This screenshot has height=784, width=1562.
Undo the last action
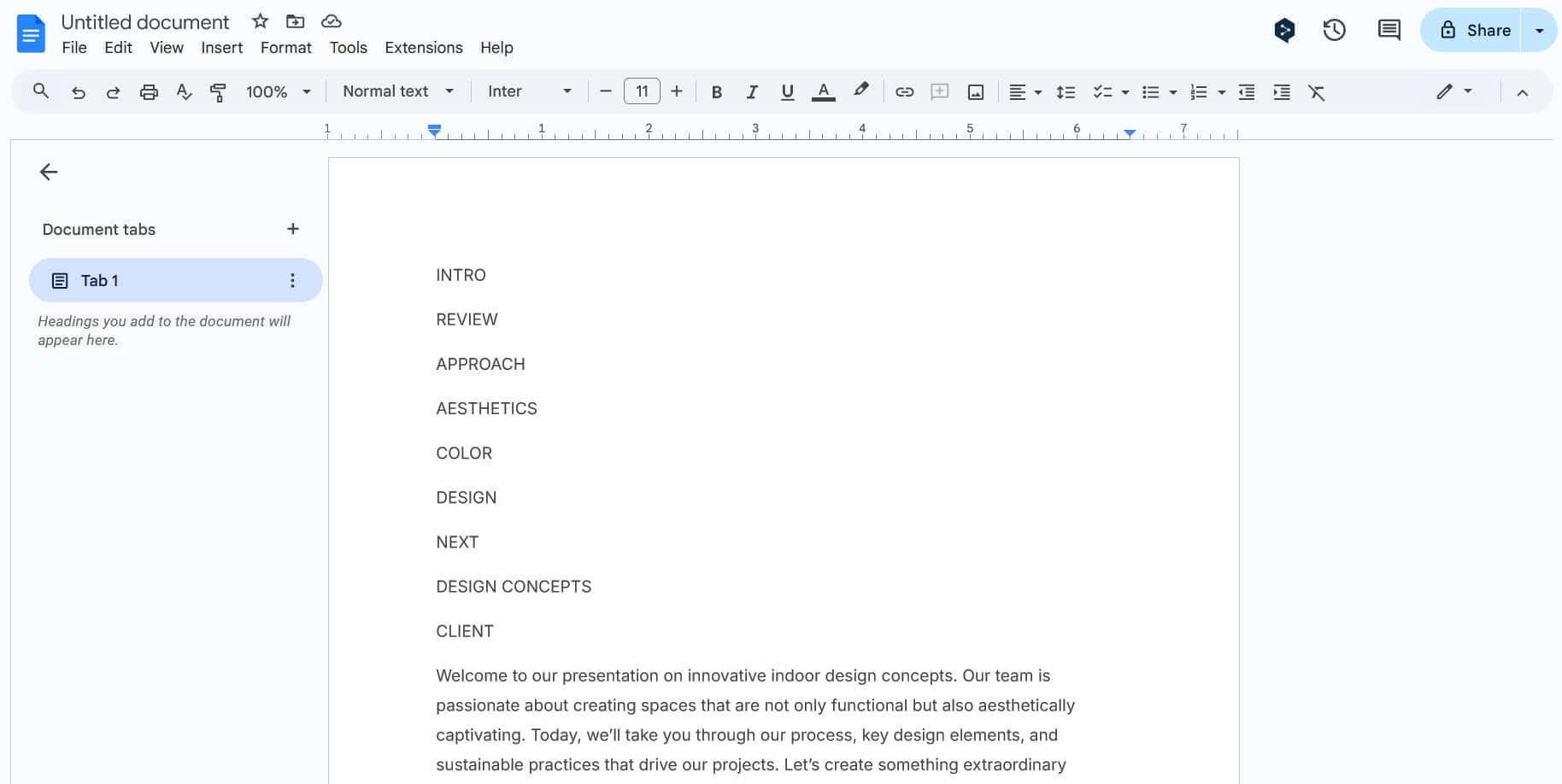pyautogui.click(x=78, y=91)
